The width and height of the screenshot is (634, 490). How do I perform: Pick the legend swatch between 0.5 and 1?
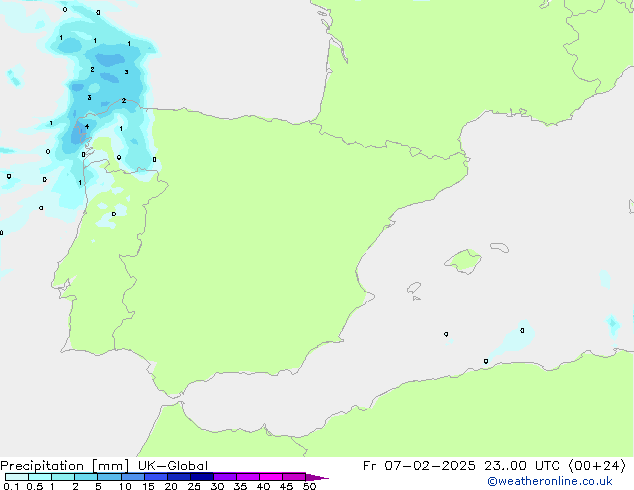[x=40, y=477]
